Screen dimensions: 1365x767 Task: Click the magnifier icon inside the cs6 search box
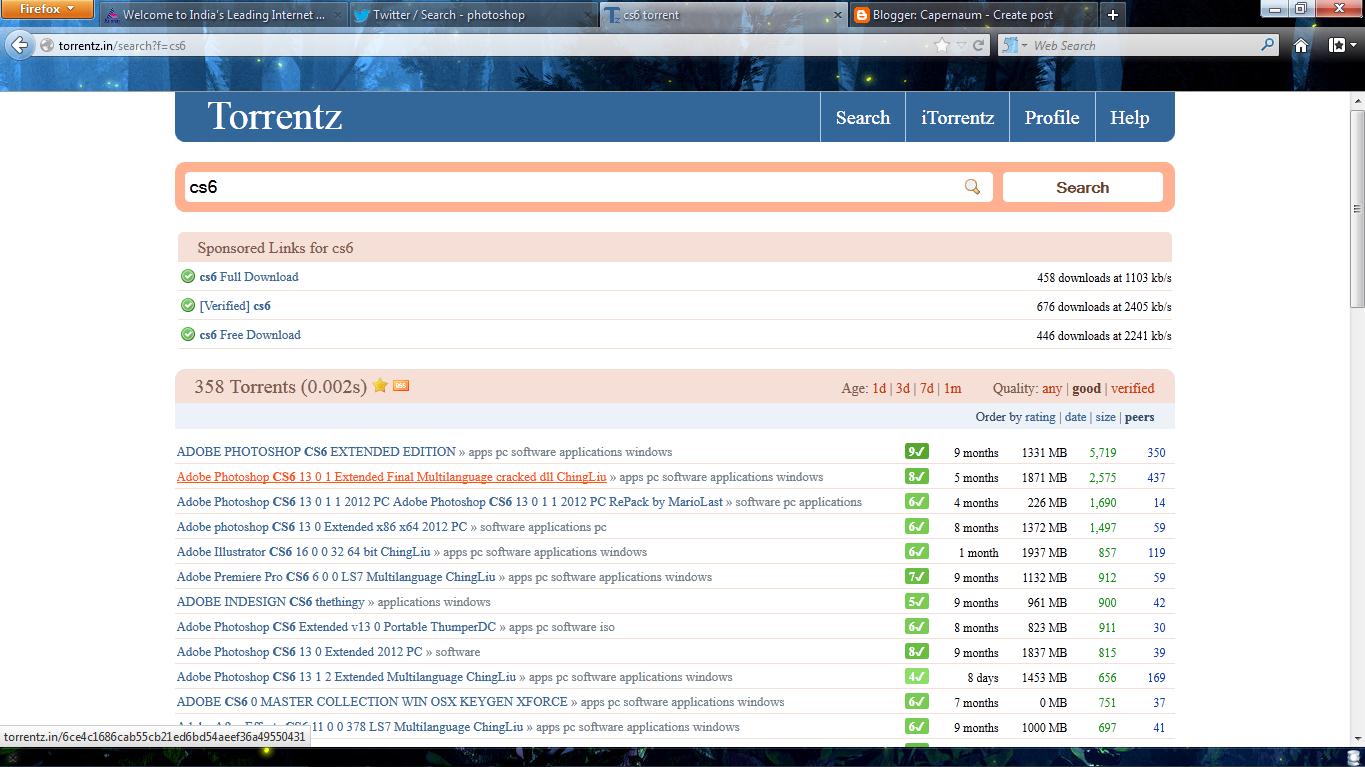972,187
